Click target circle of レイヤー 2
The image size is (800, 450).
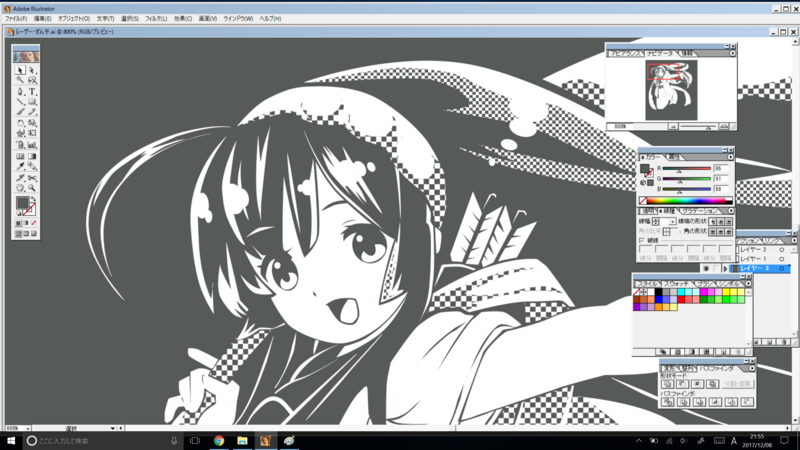pos(782,249)
